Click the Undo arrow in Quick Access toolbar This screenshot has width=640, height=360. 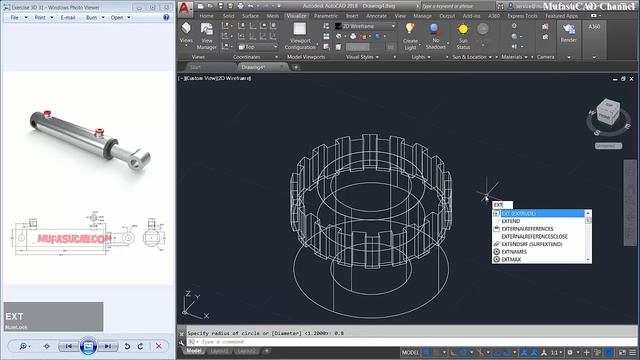tap(250, 6)
